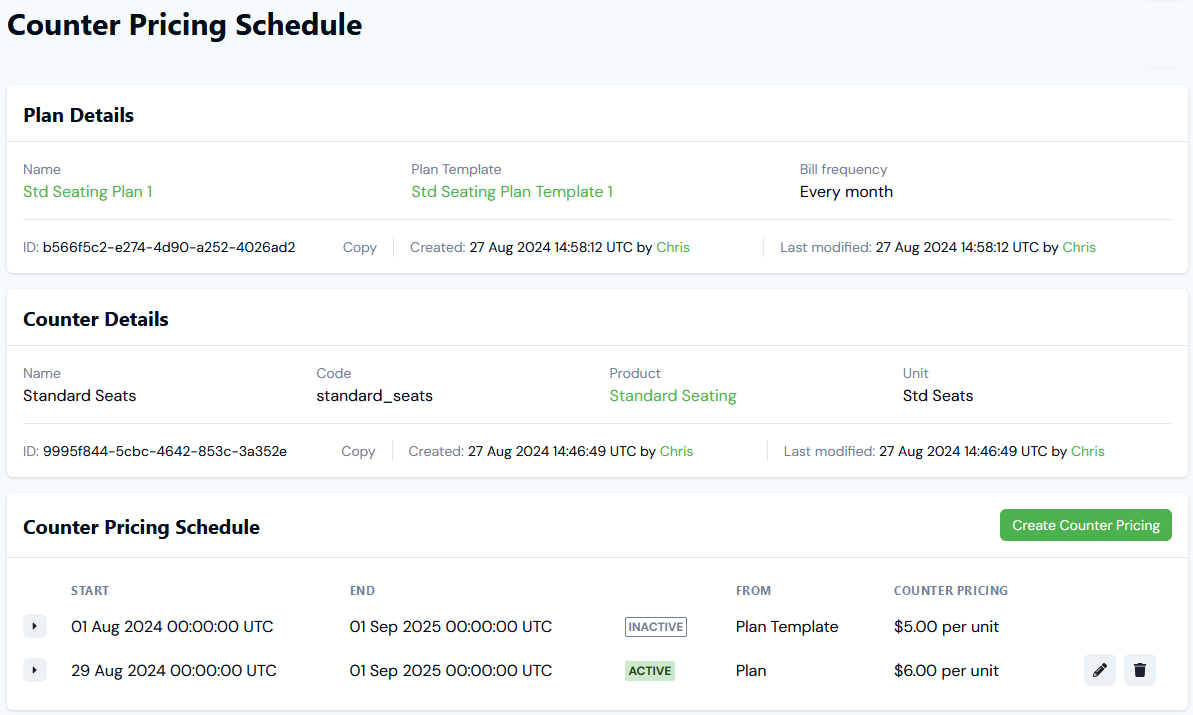Screen dimensions: 1193x715
Task: Copy the Plan Details ID
Action: click(359, 247)
